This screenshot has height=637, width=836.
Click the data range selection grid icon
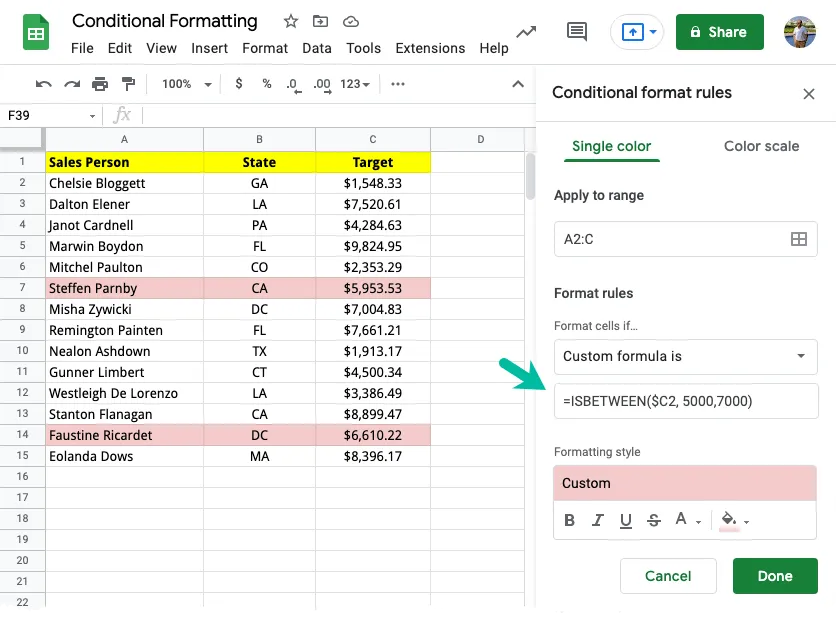tap(799, 239)
